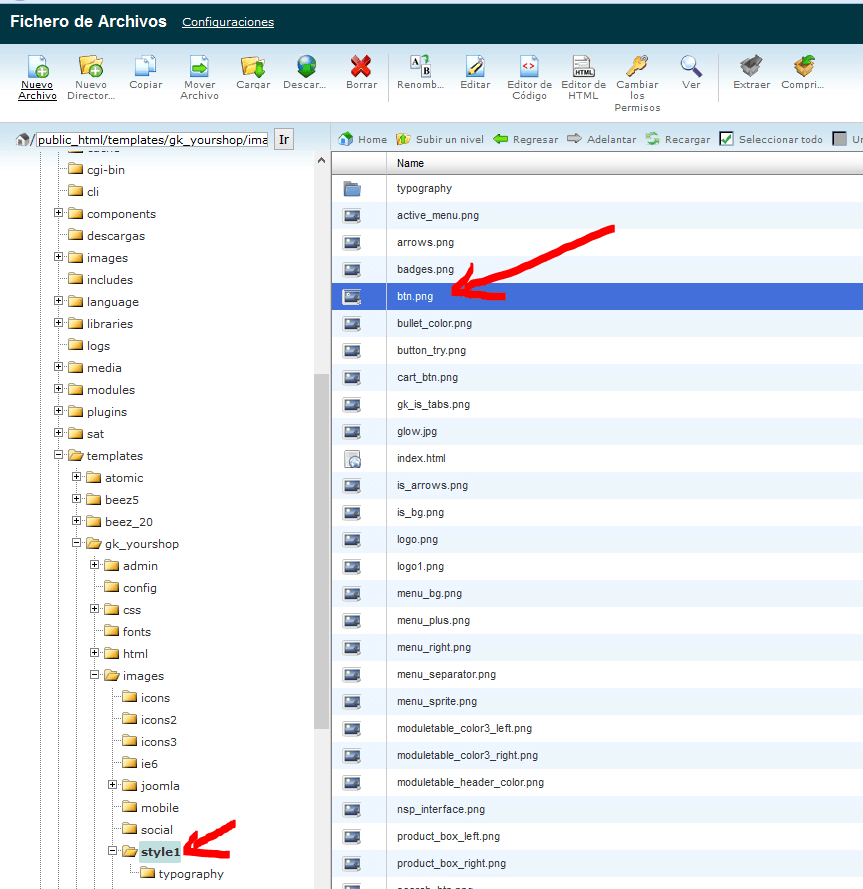Collapse the style1 folder node

(112, 850)
